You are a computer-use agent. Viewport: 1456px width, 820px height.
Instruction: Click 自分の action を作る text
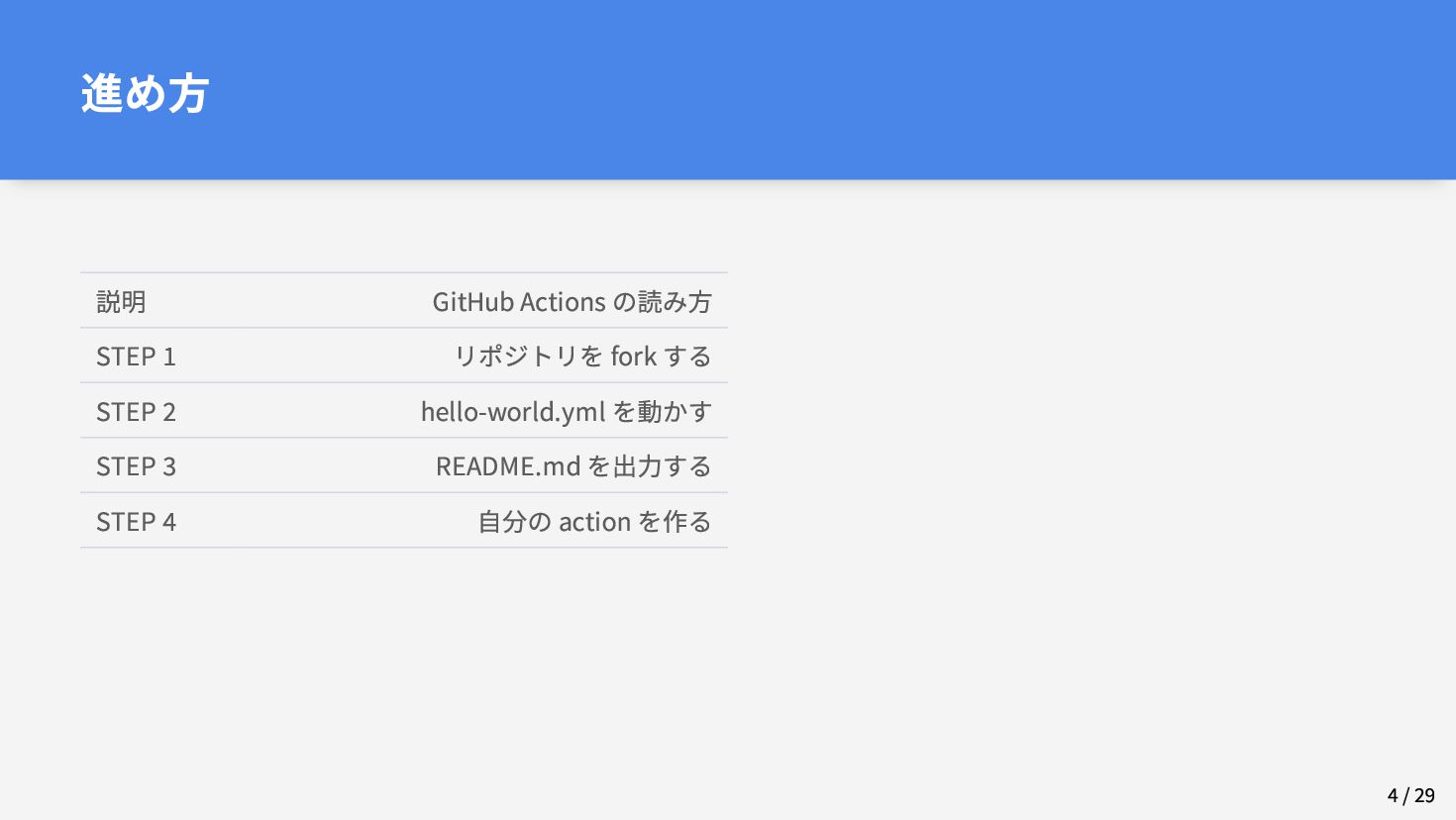(594, 522)
